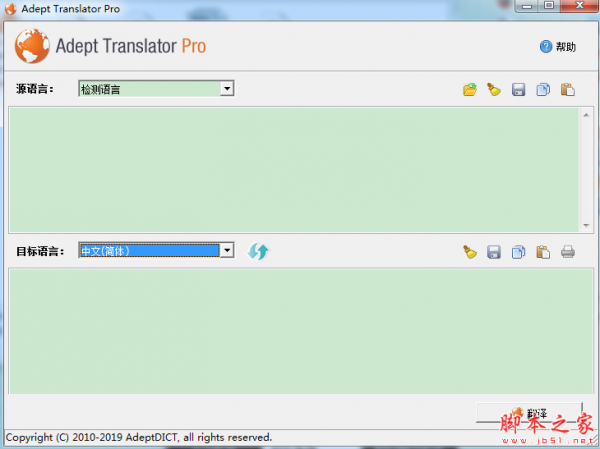Open a file into the source text
This screenshot has height=449, width=600.
[470, 90]
